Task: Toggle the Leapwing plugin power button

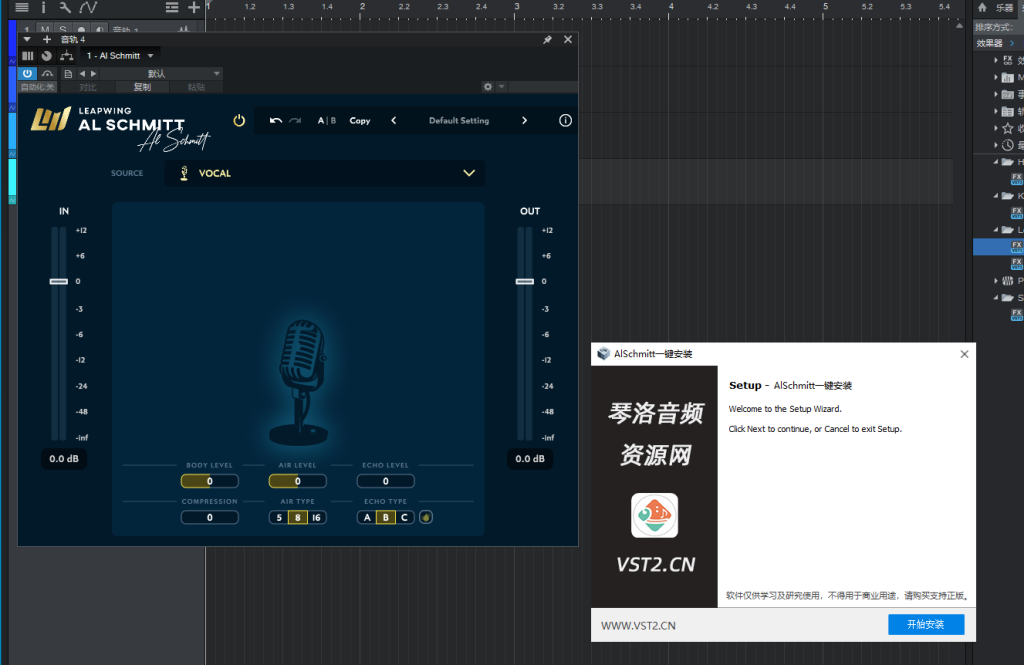Action: pos(239,121)
